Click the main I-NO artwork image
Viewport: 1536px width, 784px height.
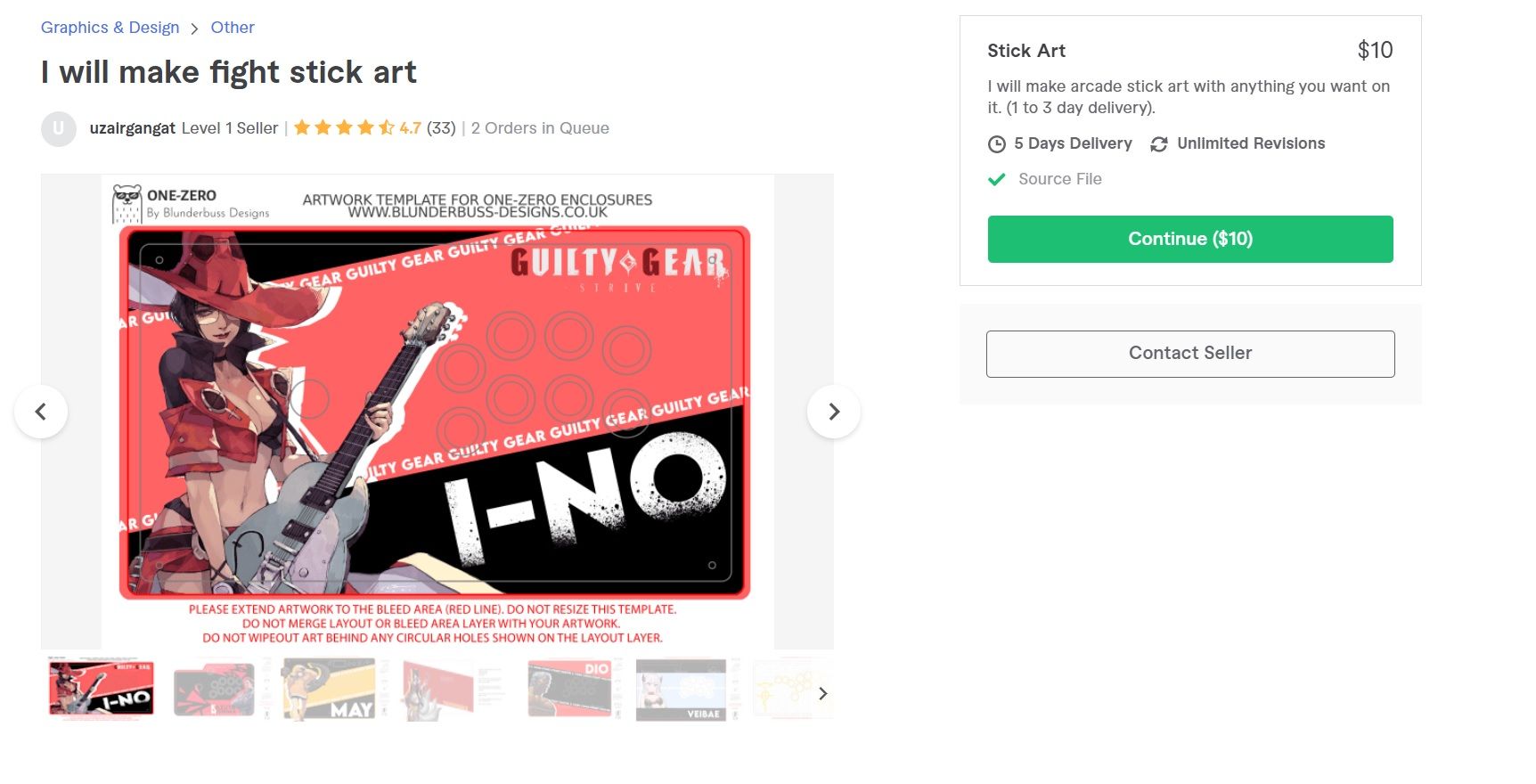pyautogui.click(x=437, y=412)
